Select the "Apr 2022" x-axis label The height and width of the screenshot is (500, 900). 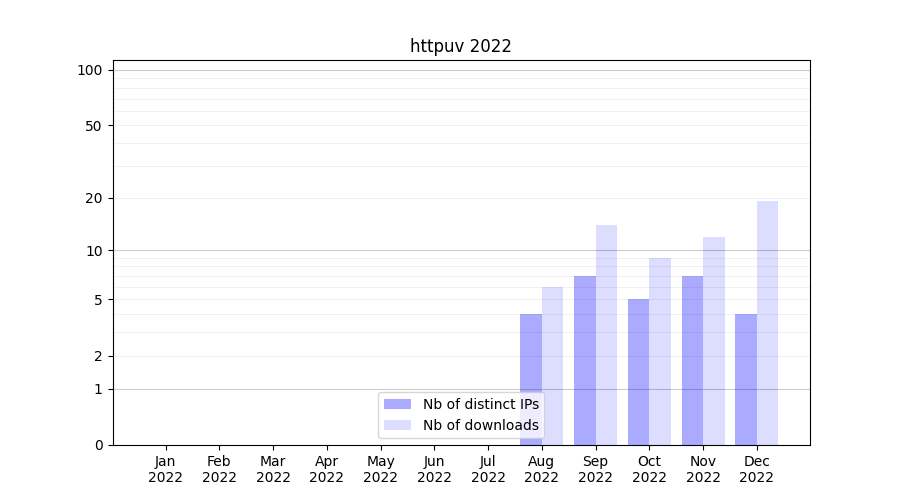coord(326,469)
